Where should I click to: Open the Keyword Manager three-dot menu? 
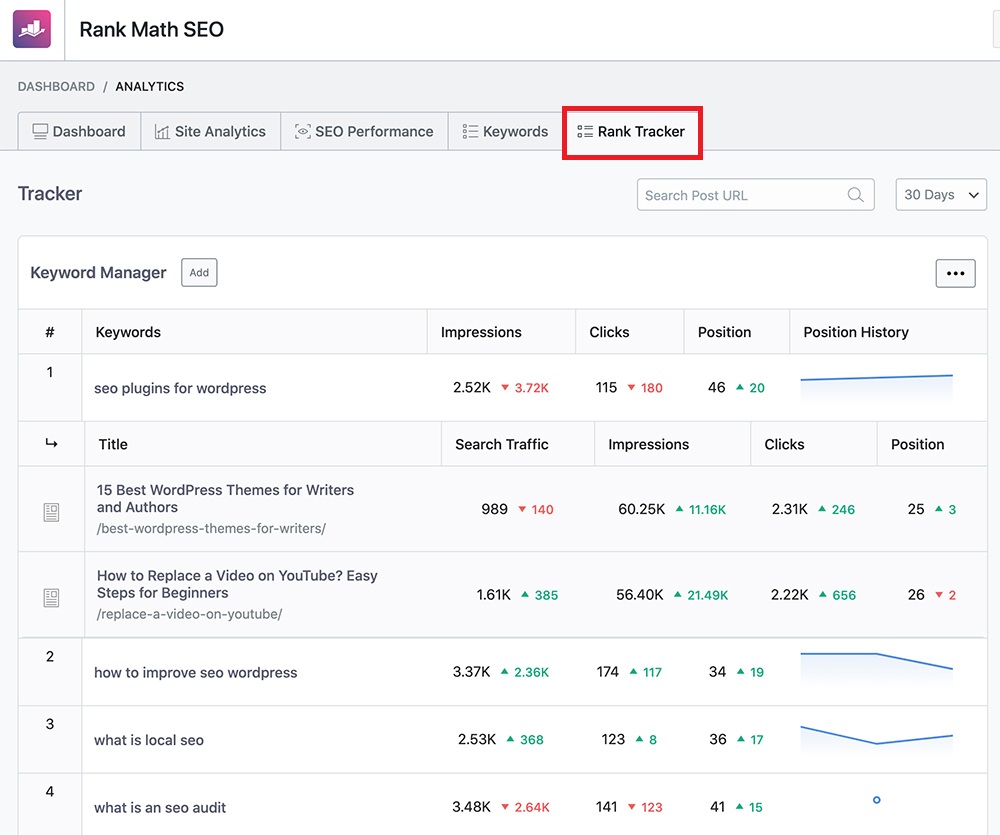955,273
